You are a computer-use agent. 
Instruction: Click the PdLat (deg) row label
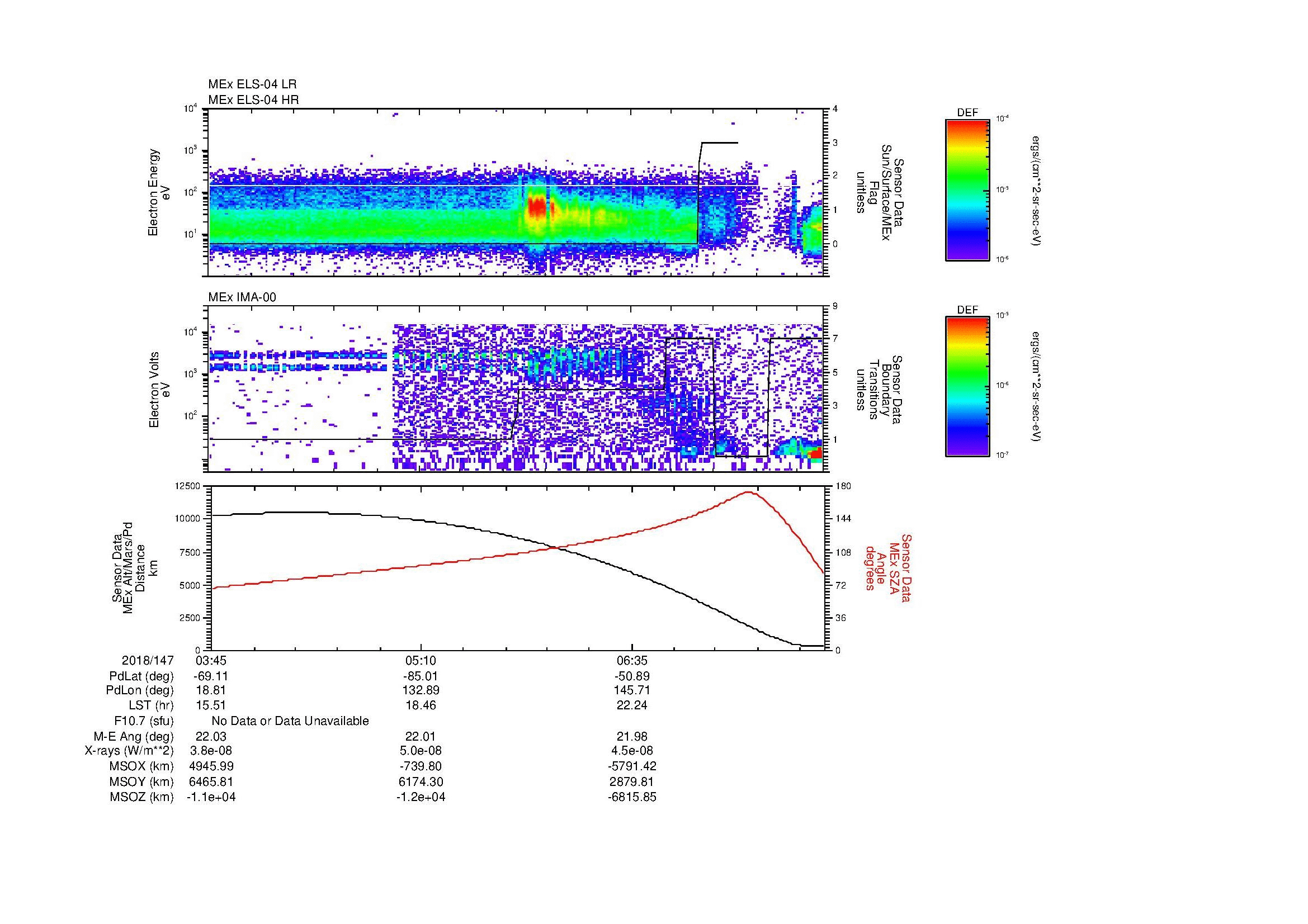(141, 676)
